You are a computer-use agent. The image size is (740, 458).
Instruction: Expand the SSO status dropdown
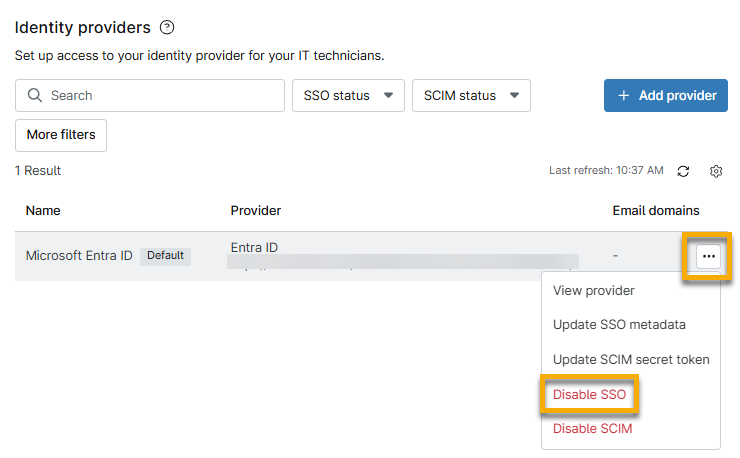click(x=348, y=95)
